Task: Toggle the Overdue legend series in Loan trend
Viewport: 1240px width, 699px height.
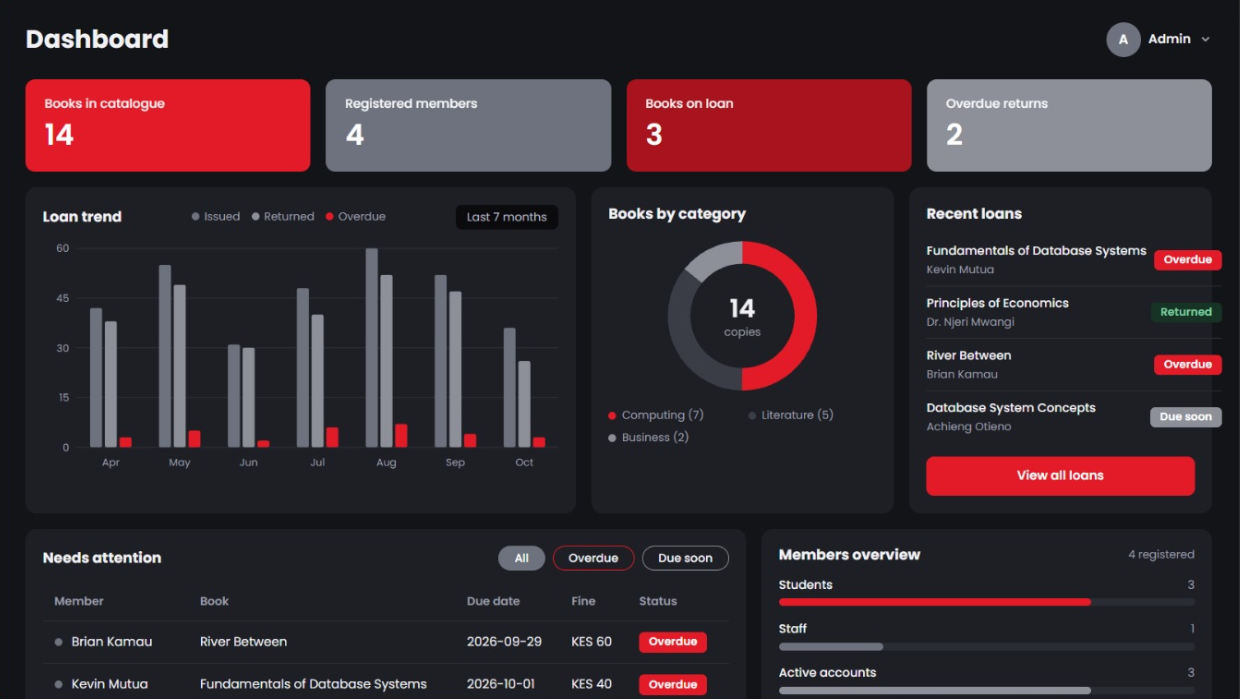Action: coord(355,217)
